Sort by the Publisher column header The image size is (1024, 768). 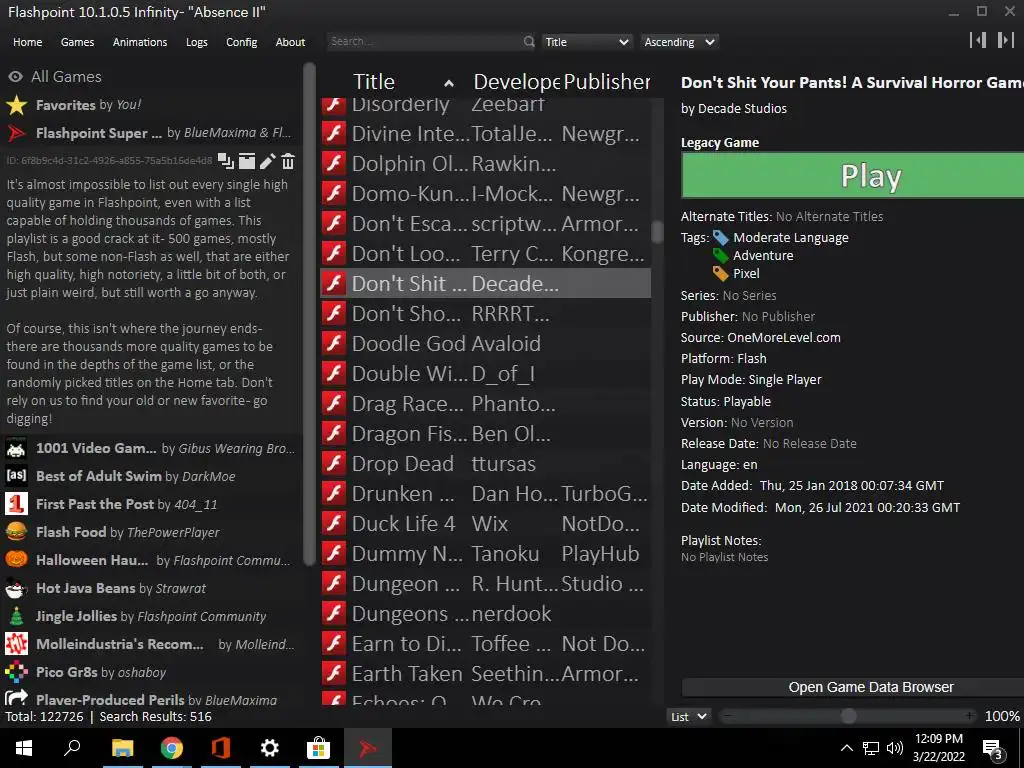(607, 82)
